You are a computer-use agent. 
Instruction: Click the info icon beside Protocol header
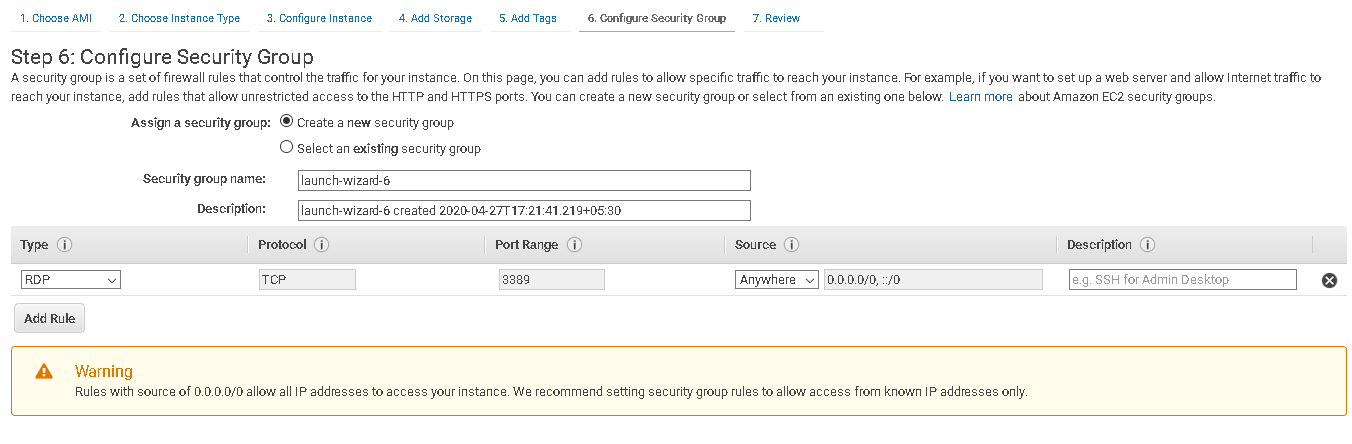322,245
